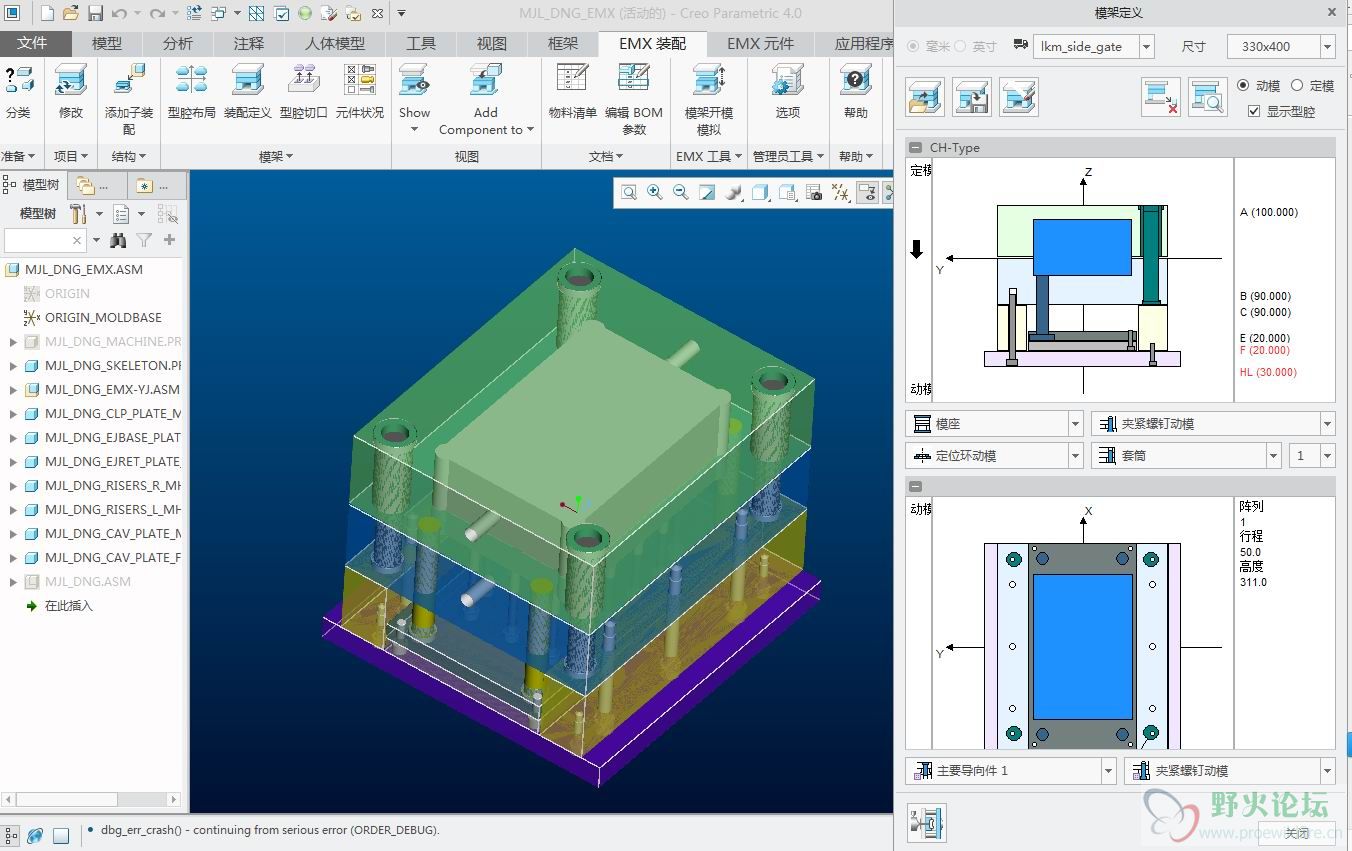This screenshot has width=1352, height=851.
Task: Open the 分类 classify tool
Action: 18,92
